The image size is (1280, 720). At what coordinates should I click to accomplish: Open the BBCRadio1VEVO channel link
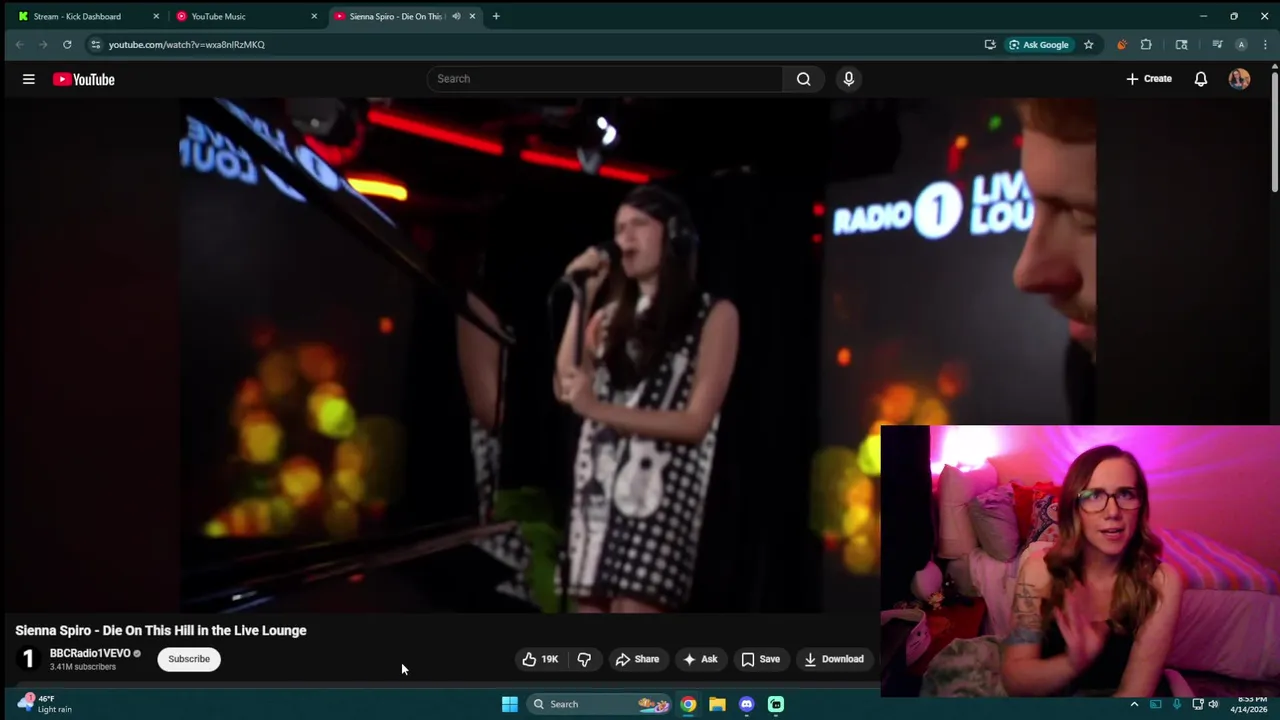[x=90, y=653]
